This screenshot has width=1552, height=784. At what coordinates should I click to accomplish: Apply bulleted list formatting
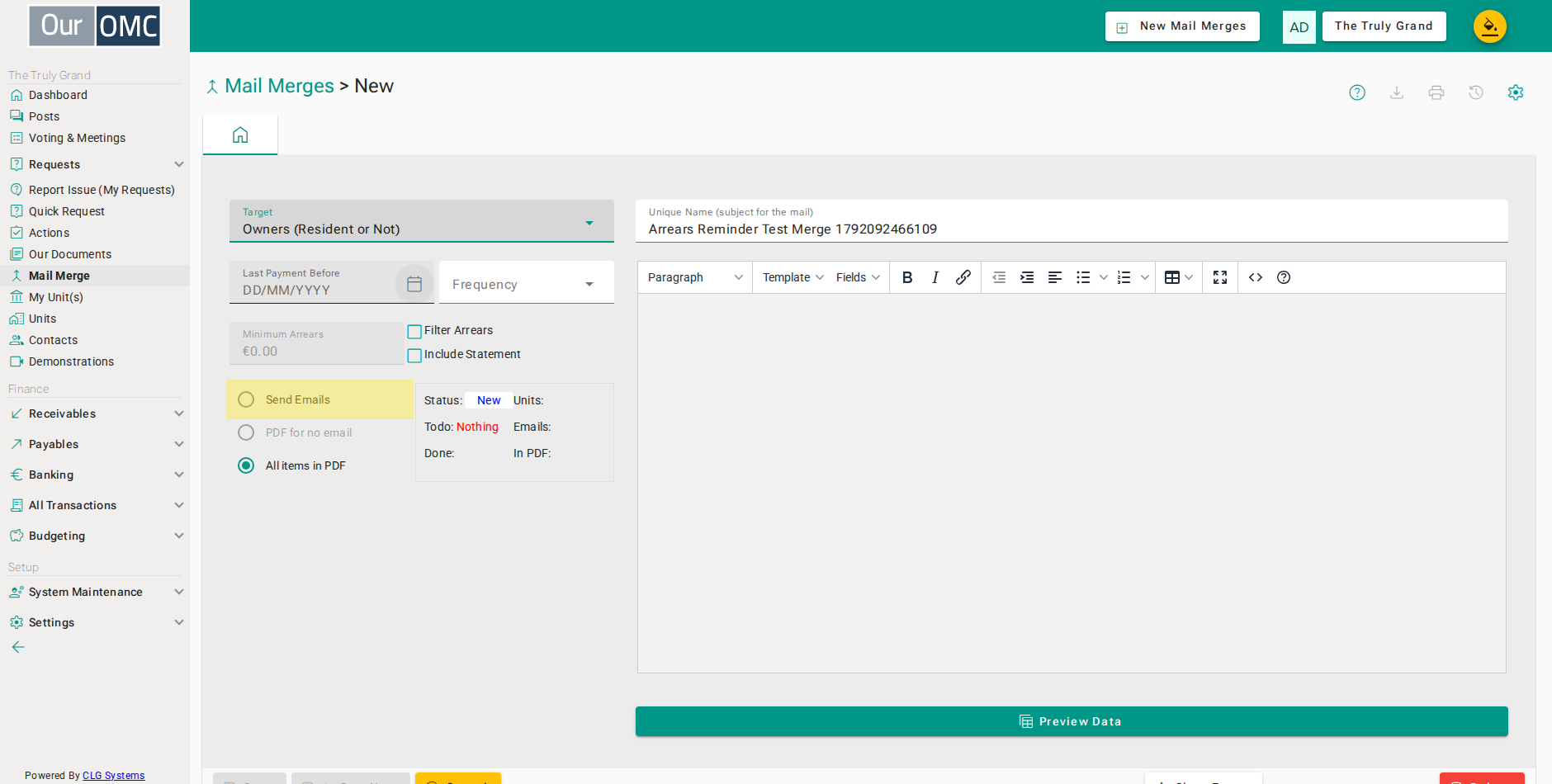(x=1083, y=277)
